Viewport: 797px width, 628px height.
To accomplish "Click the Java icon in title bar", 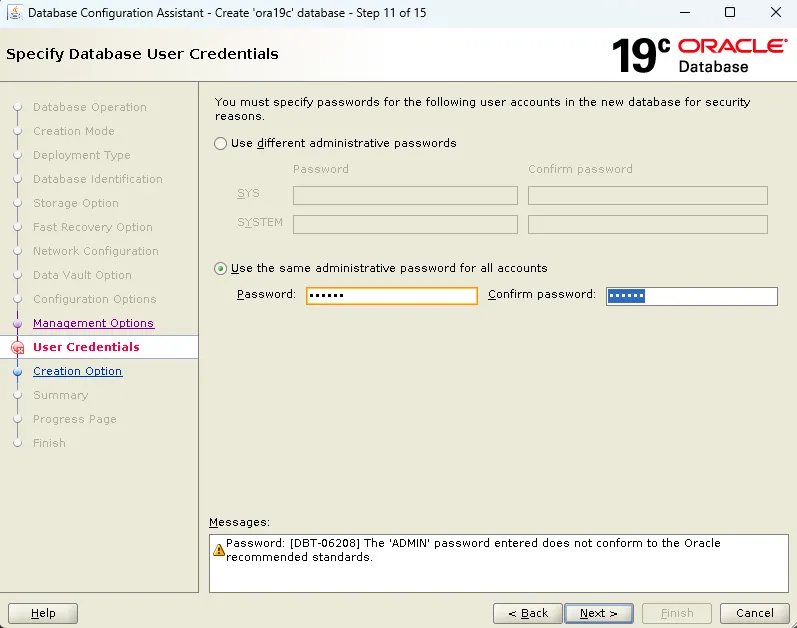I will click(15, 13).
